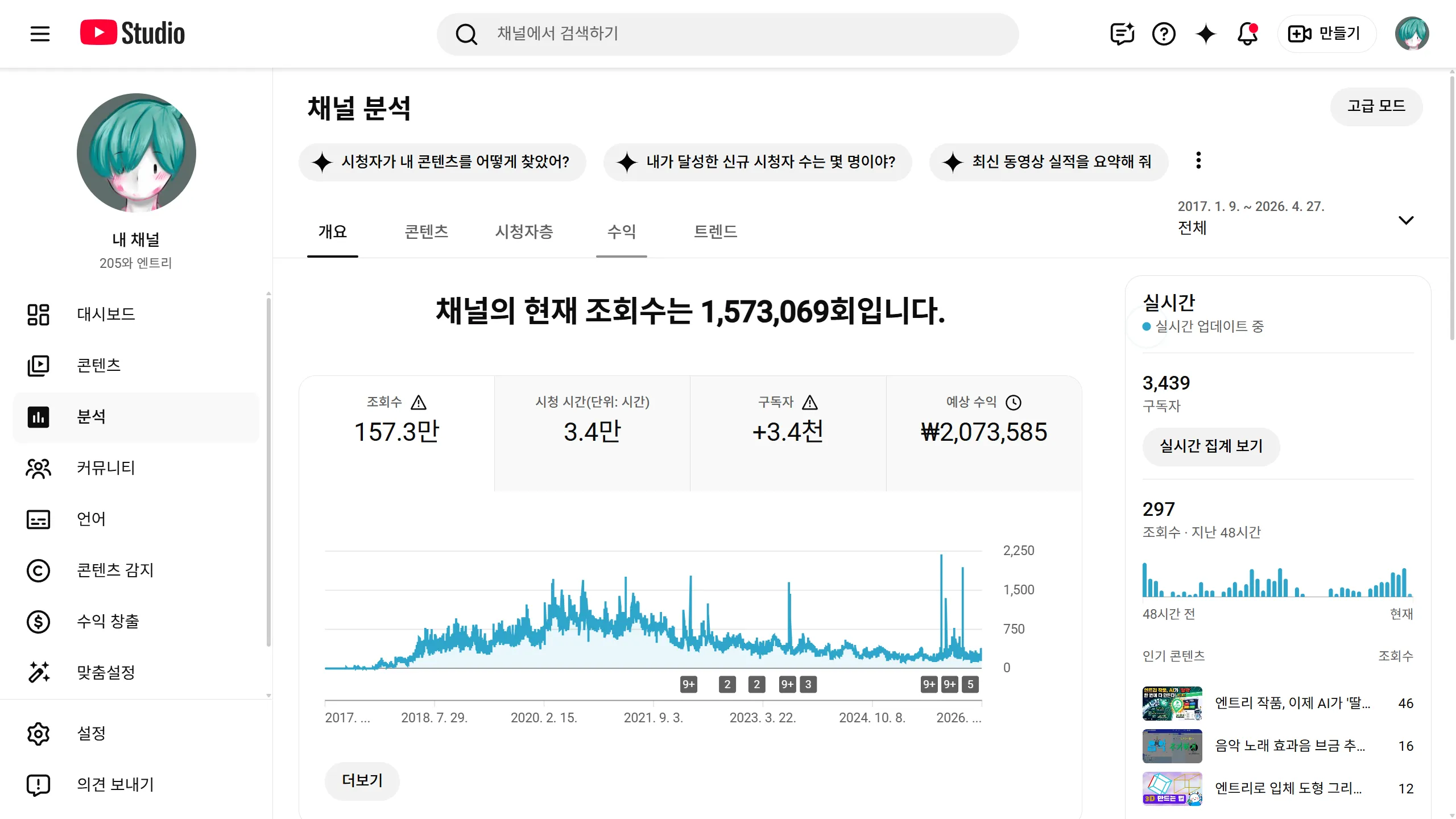1456x819 pixels.
Task: Select the '시청자가 내 콘텐츠를 어떻게 찾았어?' suggestion
Action: click(x=442, y=162)
